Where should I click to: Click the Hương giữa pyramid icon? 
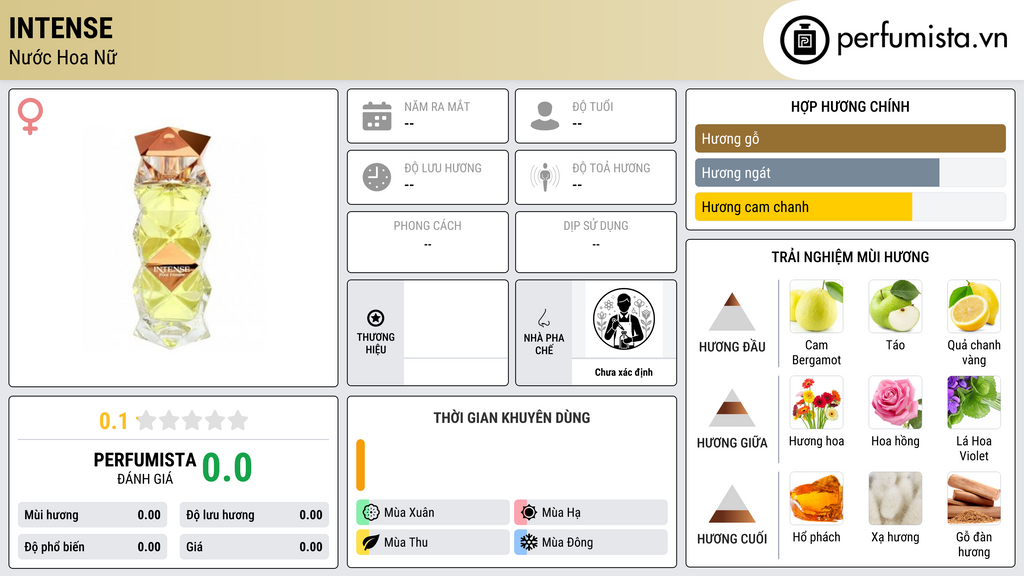coord(732,408)
